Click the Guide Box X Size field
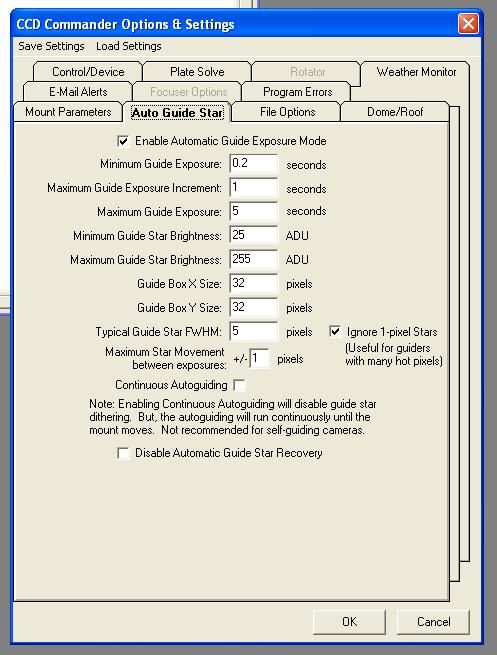The image size is (497, 655). [x=254, y=284]
